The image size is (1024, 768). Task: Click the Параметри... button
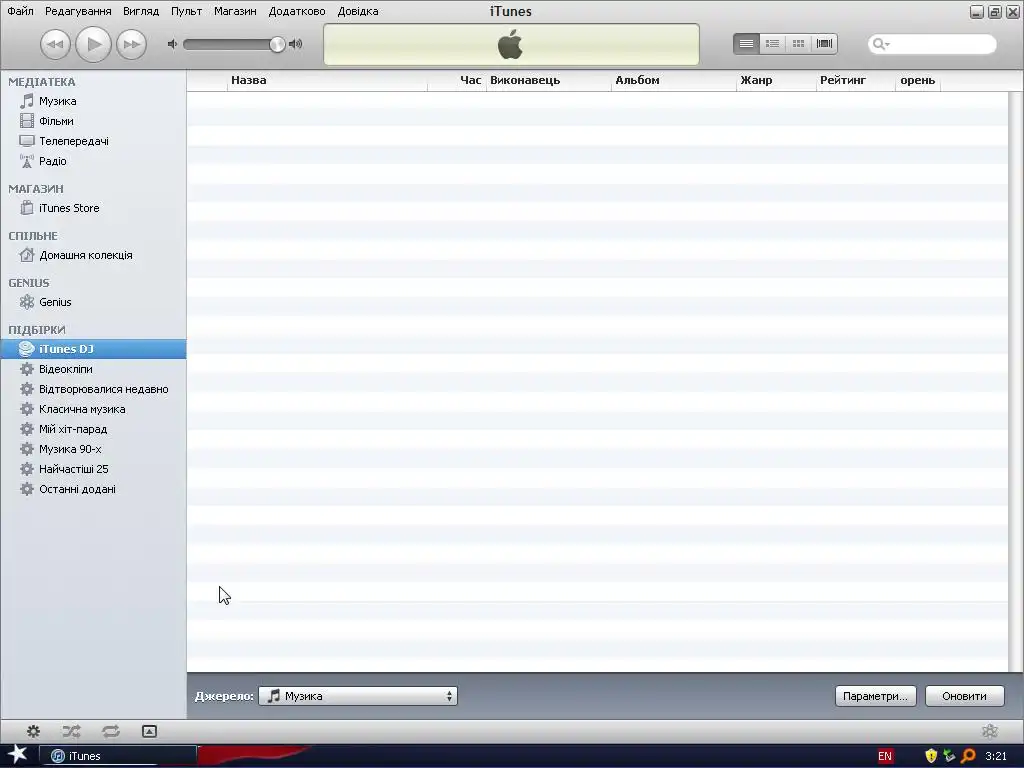pyautogui.click(x=875, y=696)
